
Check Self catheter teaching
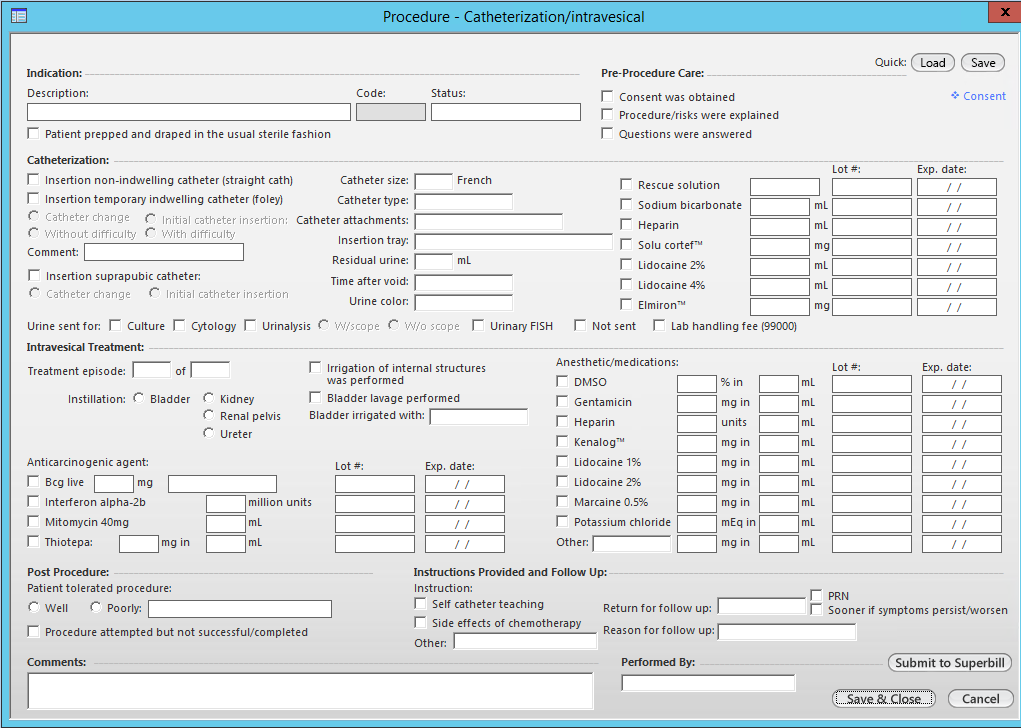click(x=421, y=604)
